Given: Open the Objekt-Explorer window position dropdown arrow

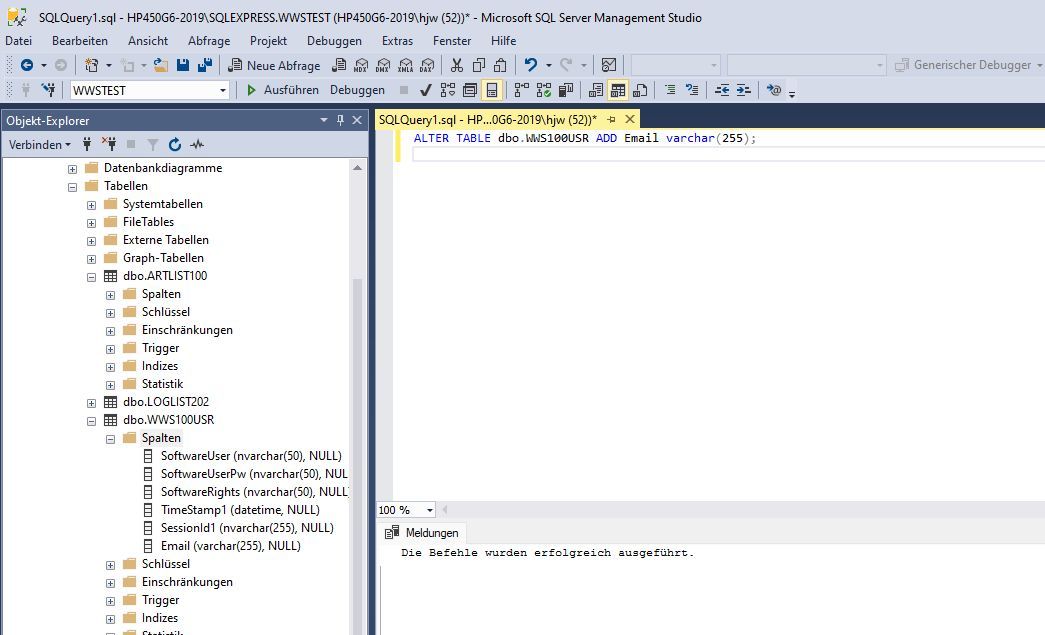Looking at the screenshot, I should (324, 121).
